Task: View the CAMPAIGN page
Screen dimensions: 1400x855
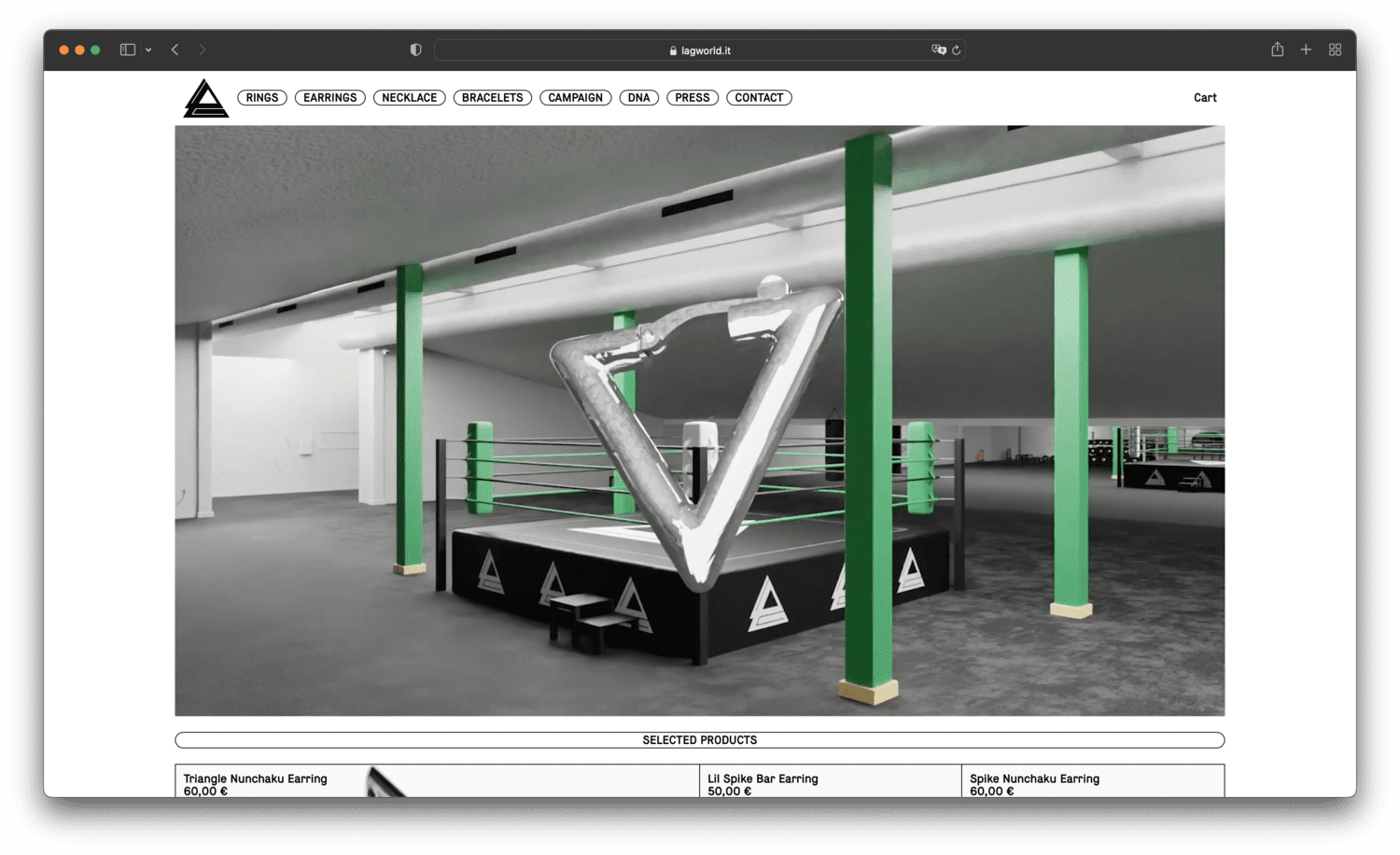Action: pos(575,98)
